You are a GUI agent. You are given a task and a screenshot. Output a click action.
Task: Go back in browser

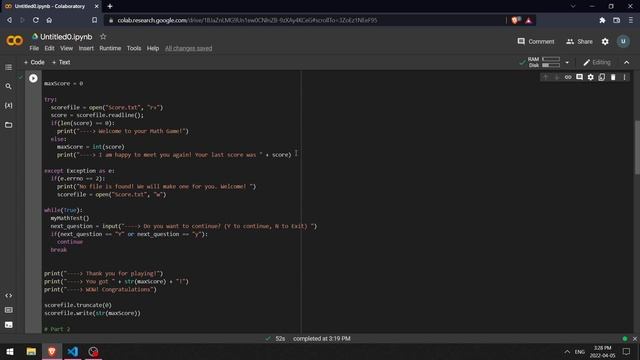pos(9,20)
